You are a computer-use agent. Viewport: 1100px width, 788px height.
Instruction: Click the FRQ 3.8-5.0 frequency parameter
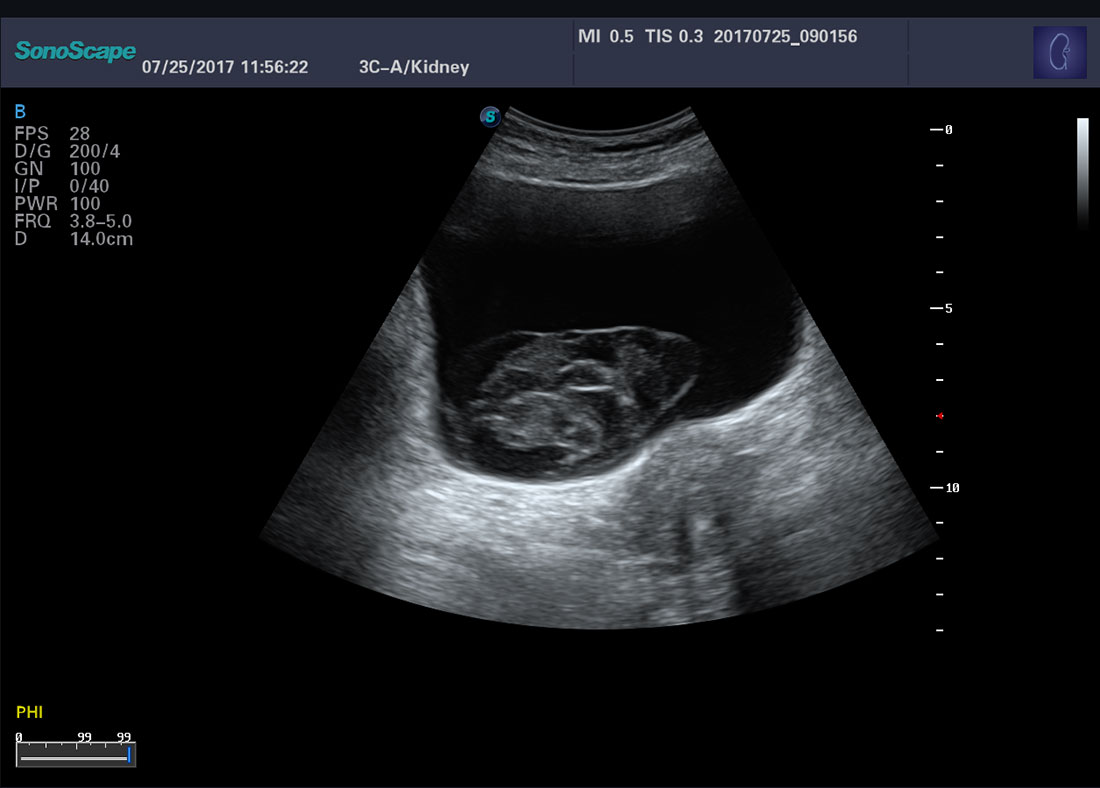pyautogui.click(x=73, y=221)
